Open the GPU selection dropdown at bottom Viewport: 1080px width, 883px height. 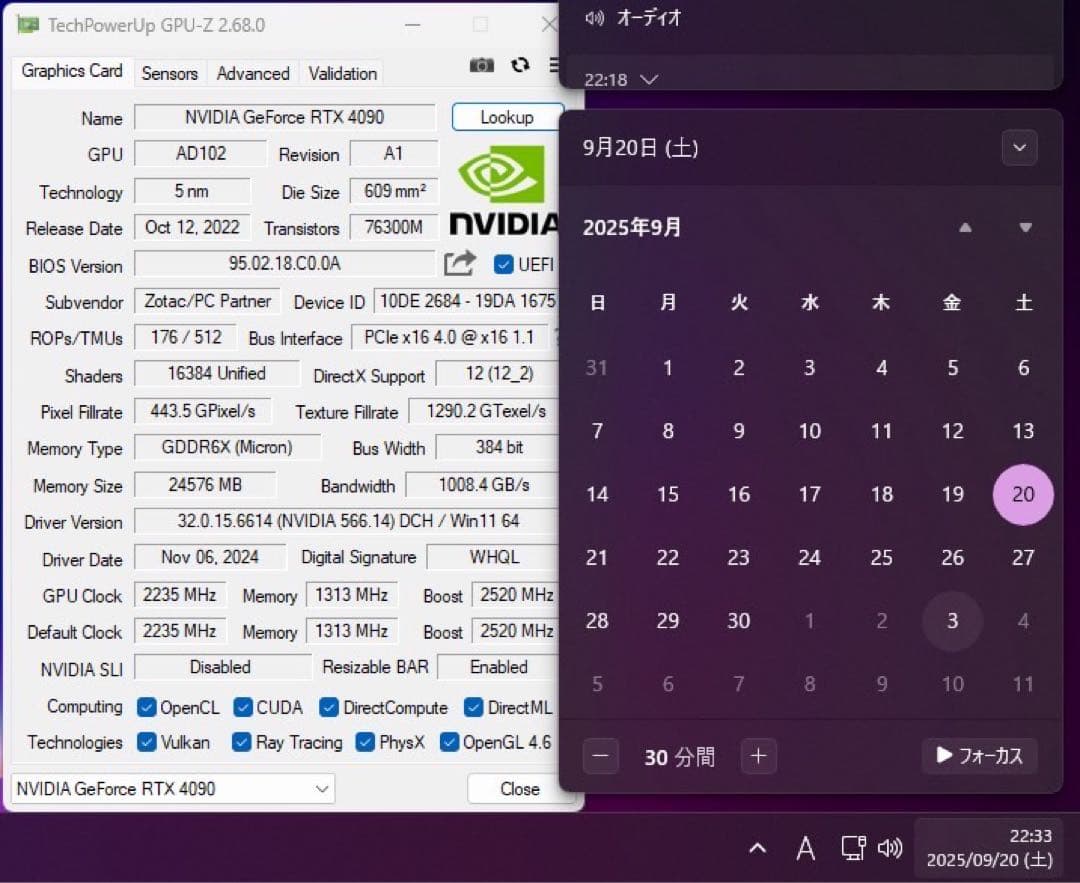tap(322, 789)
